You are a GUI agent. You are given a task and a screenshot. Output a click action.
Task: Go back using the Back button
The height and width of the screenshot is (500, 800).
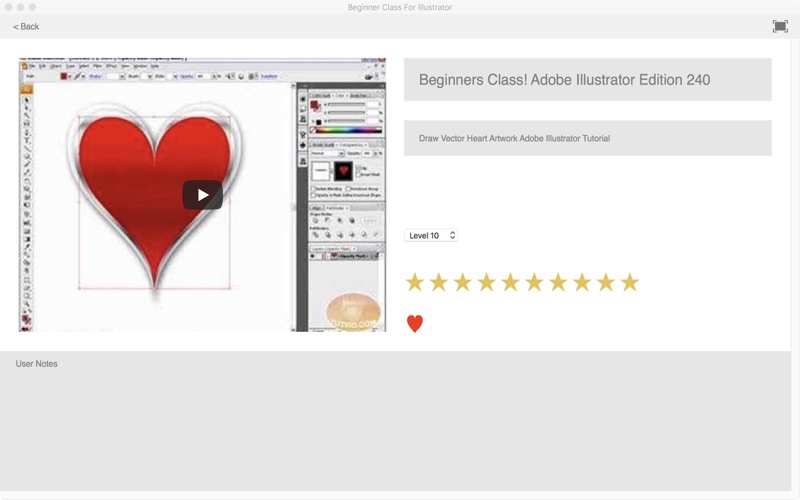pyautogui.click(x=26, y=27)
